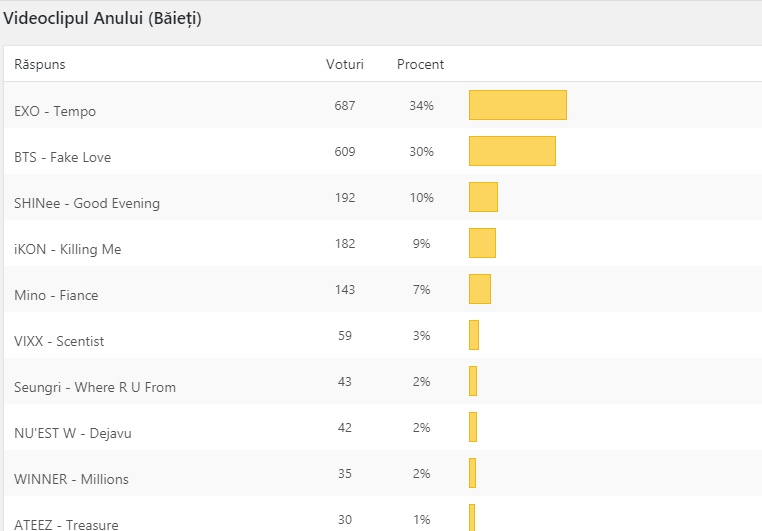This screenshot has height=531, width=762.
Task: Select the NU'EST W - Dejavu row
Action: [72, 433]
